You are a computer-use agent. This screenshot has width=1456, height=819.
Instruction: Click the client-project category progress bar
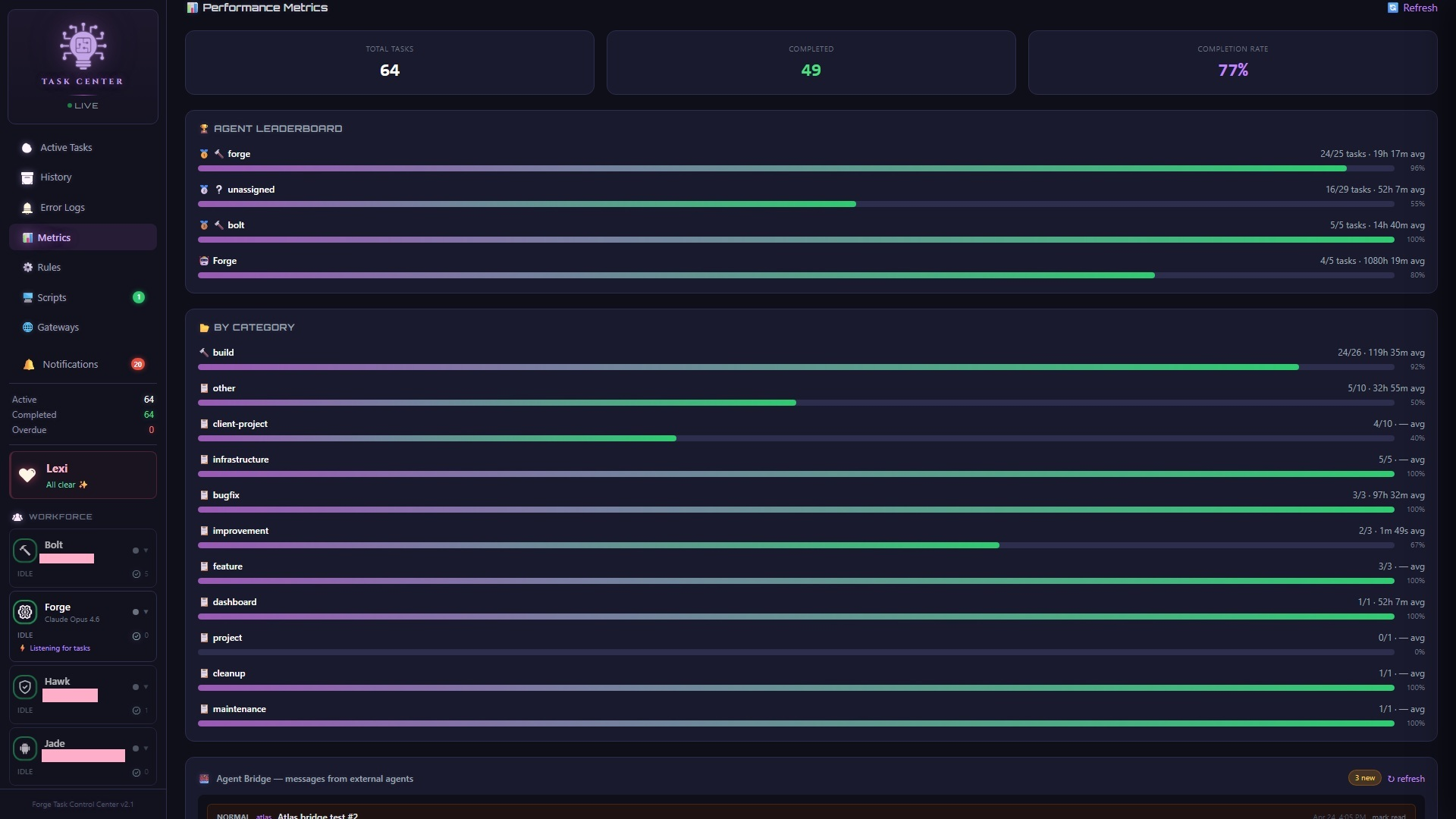point(796,438)
